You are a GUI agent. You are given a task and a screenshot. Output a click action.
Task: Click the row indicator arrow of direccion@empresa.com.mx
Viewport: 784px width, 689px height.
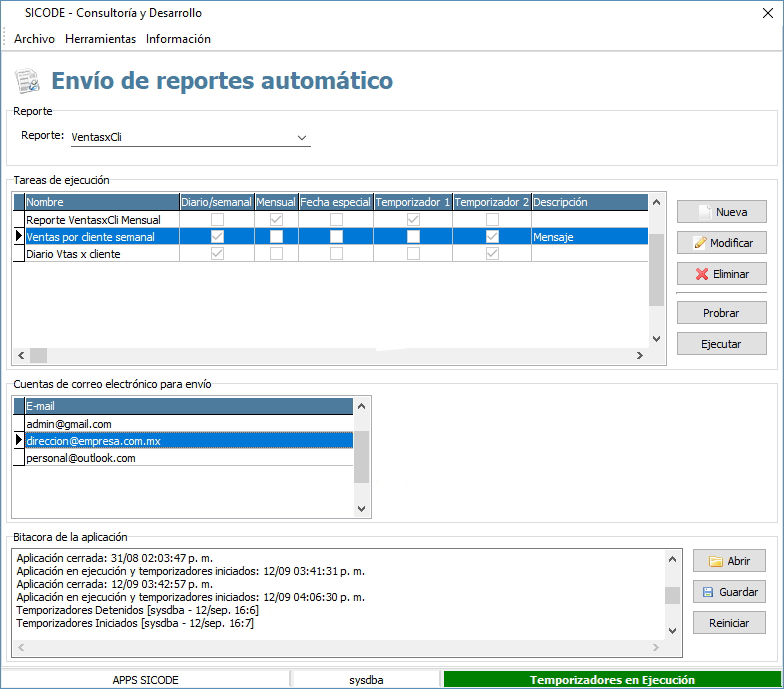[x=18, y=440]
